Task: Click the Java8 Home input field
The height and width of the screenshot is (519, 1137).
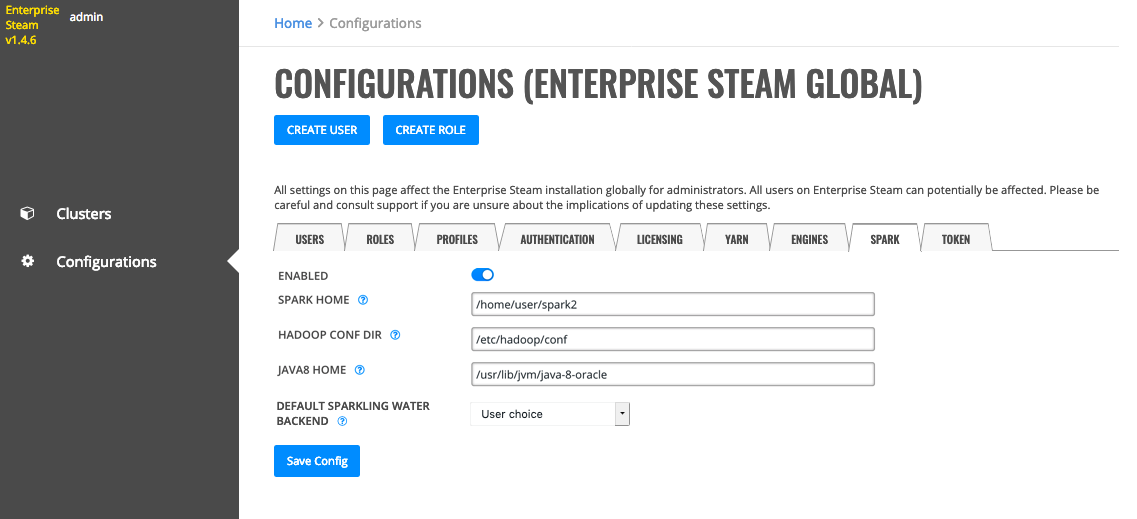Action: pos(673,374)
